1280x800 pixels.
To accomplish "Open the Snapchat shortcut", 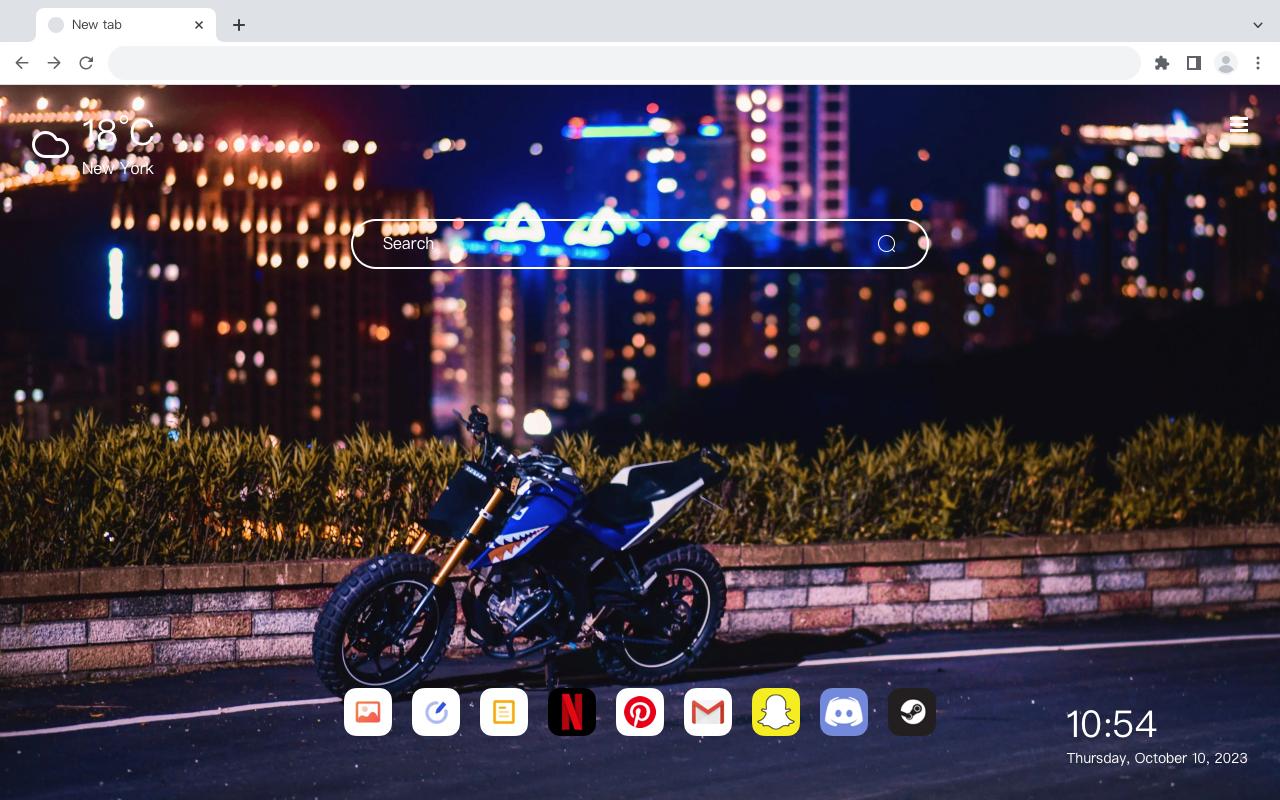I will (776, 712).
